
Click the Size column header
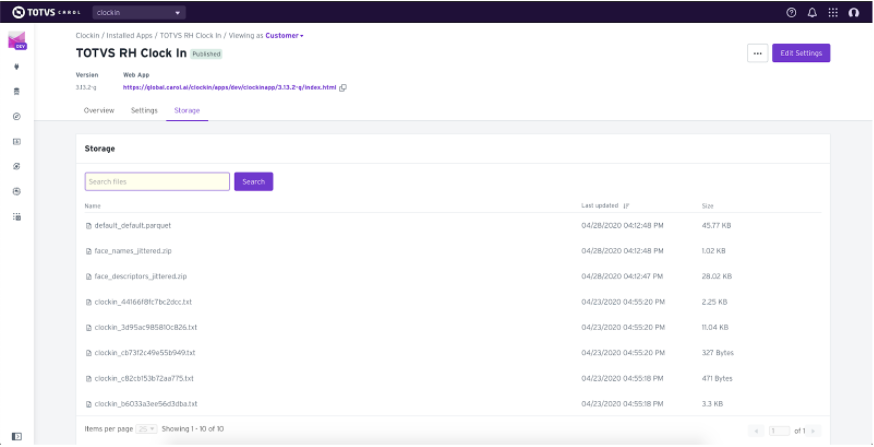pyautogui.click(x=707, y=206)
